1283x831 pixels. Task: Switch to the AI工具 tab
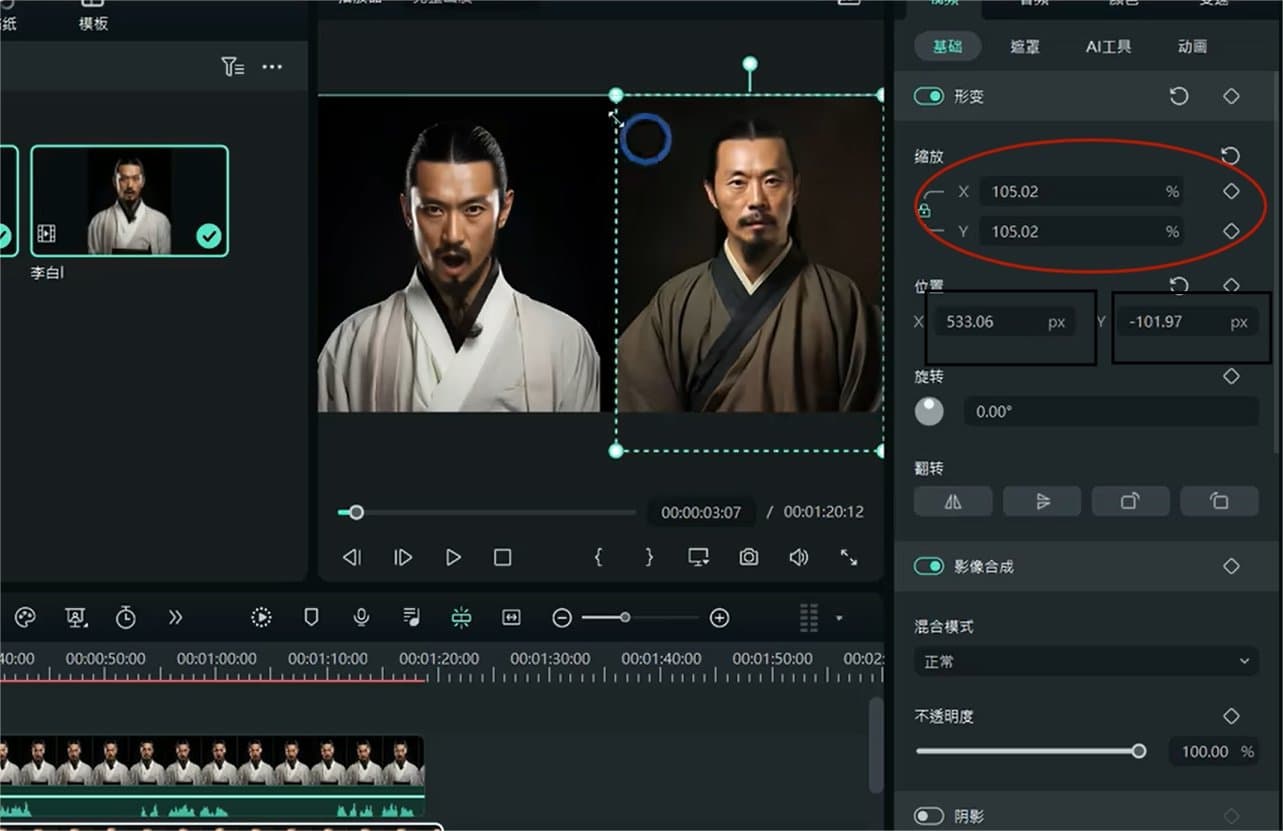point(1106,46)
